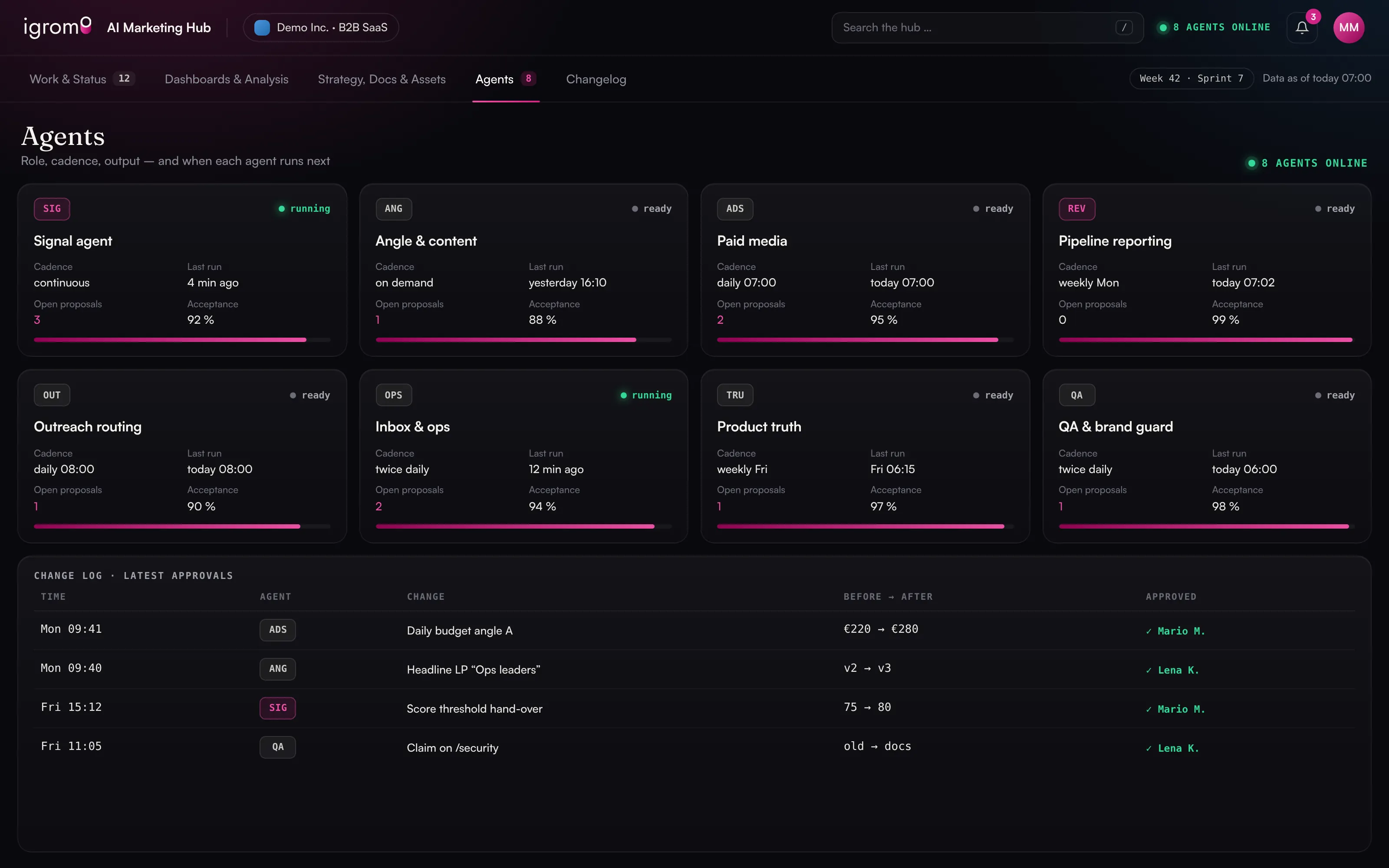Screen dimensions: 1389x868
Task: Click the SIG badge on Signal agent card
Action: [x=52, y=209]
